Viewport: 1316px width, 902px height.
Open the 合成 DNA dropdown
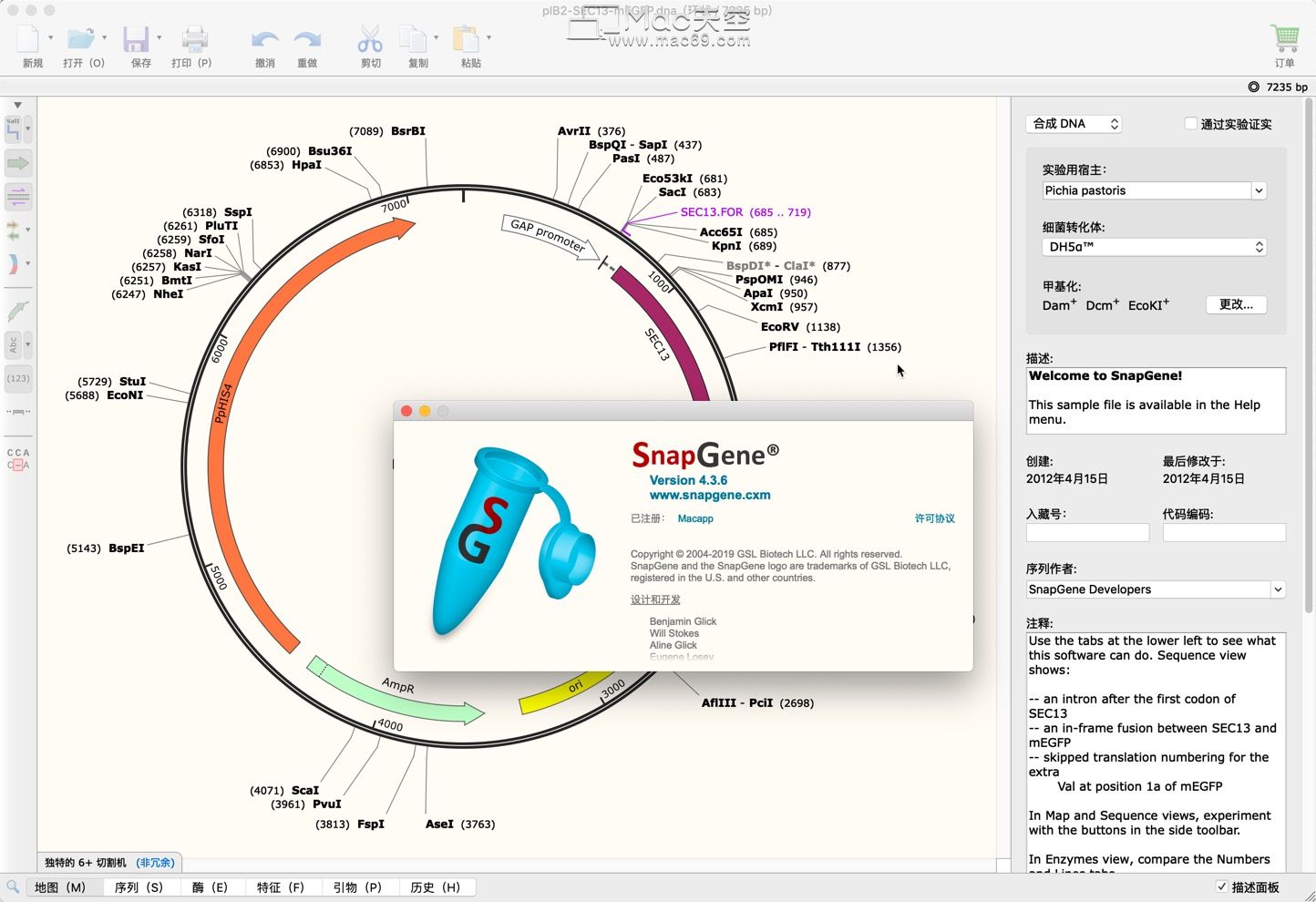pos(1074,124)
